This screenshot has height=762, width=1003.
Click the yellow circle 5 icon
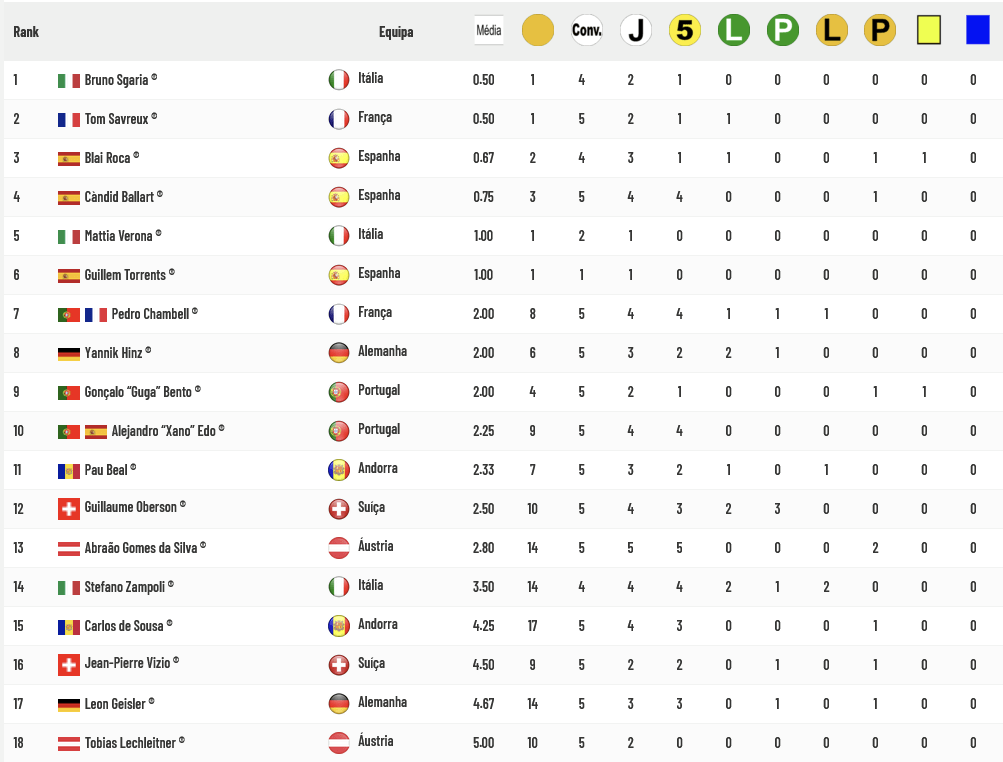click(684, 30)
